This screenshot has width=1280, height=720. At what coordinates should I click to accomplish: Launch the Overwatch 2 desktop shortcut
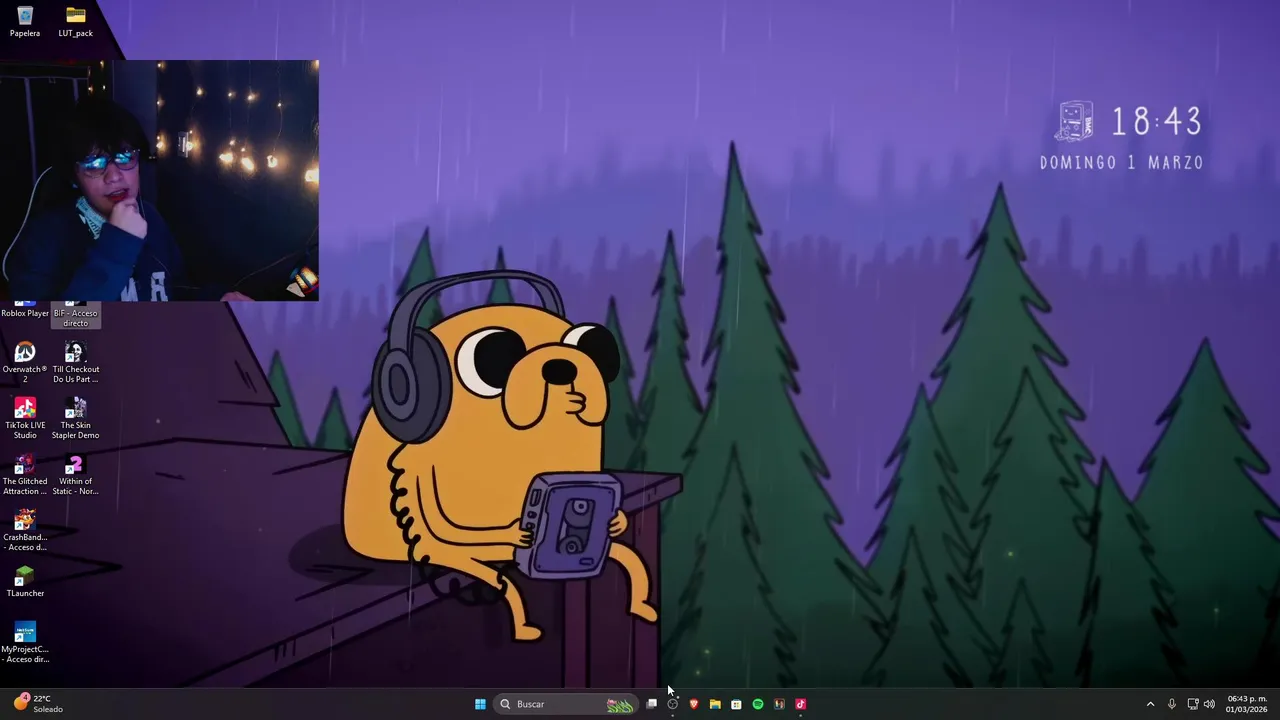click(25, 362)
